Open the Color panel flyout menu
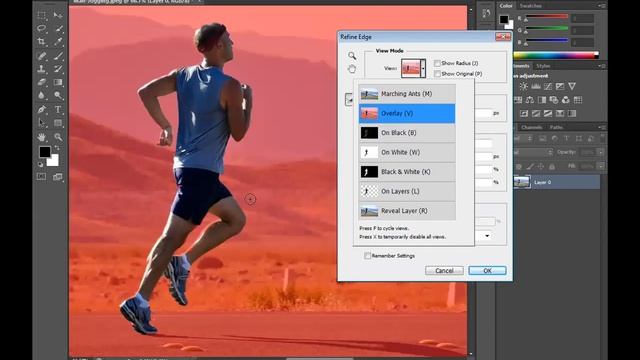 (602, 6)
